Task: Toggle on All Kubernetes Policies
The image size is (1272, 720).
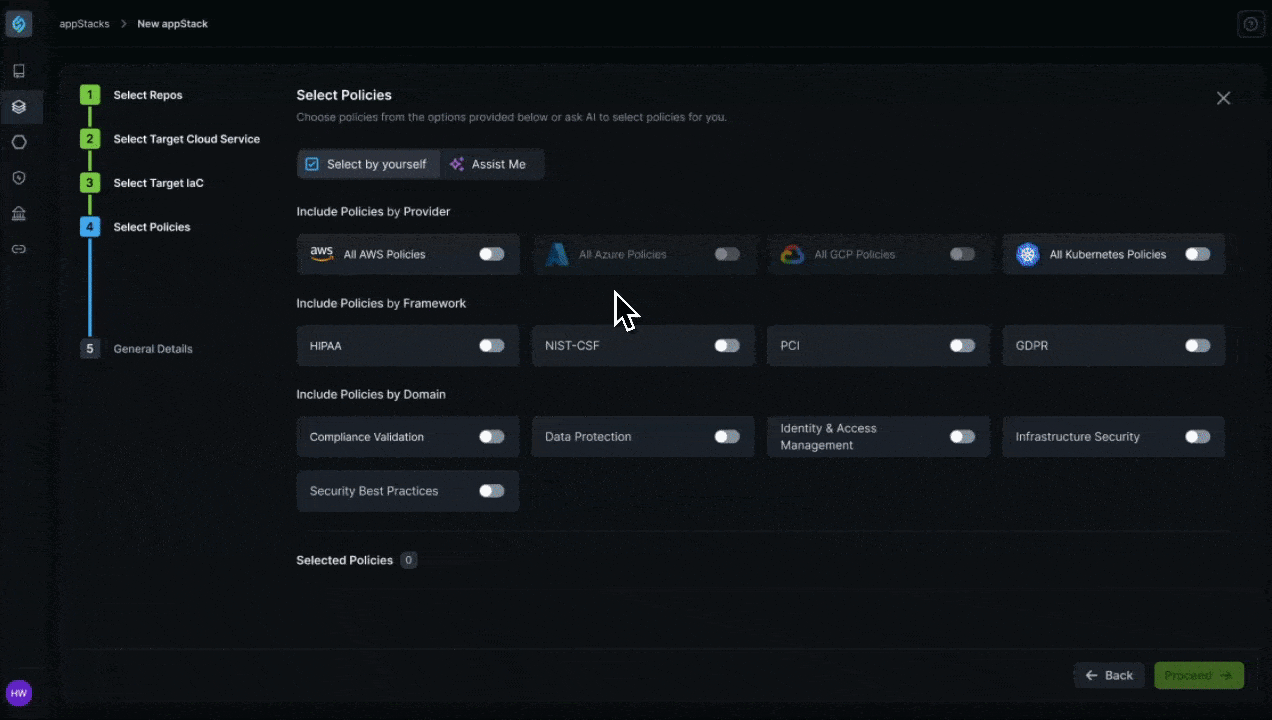Action: click(x=1197, y=254)
